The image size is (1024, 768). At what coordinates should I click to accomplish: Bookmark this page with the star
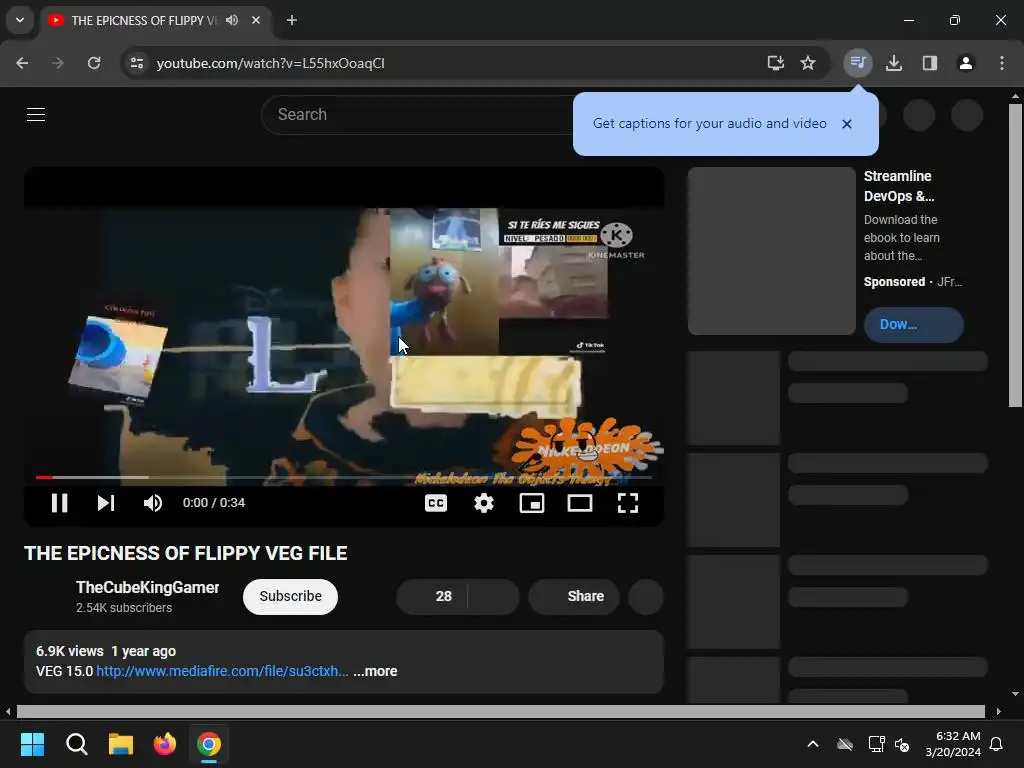(x=808, y=63)
